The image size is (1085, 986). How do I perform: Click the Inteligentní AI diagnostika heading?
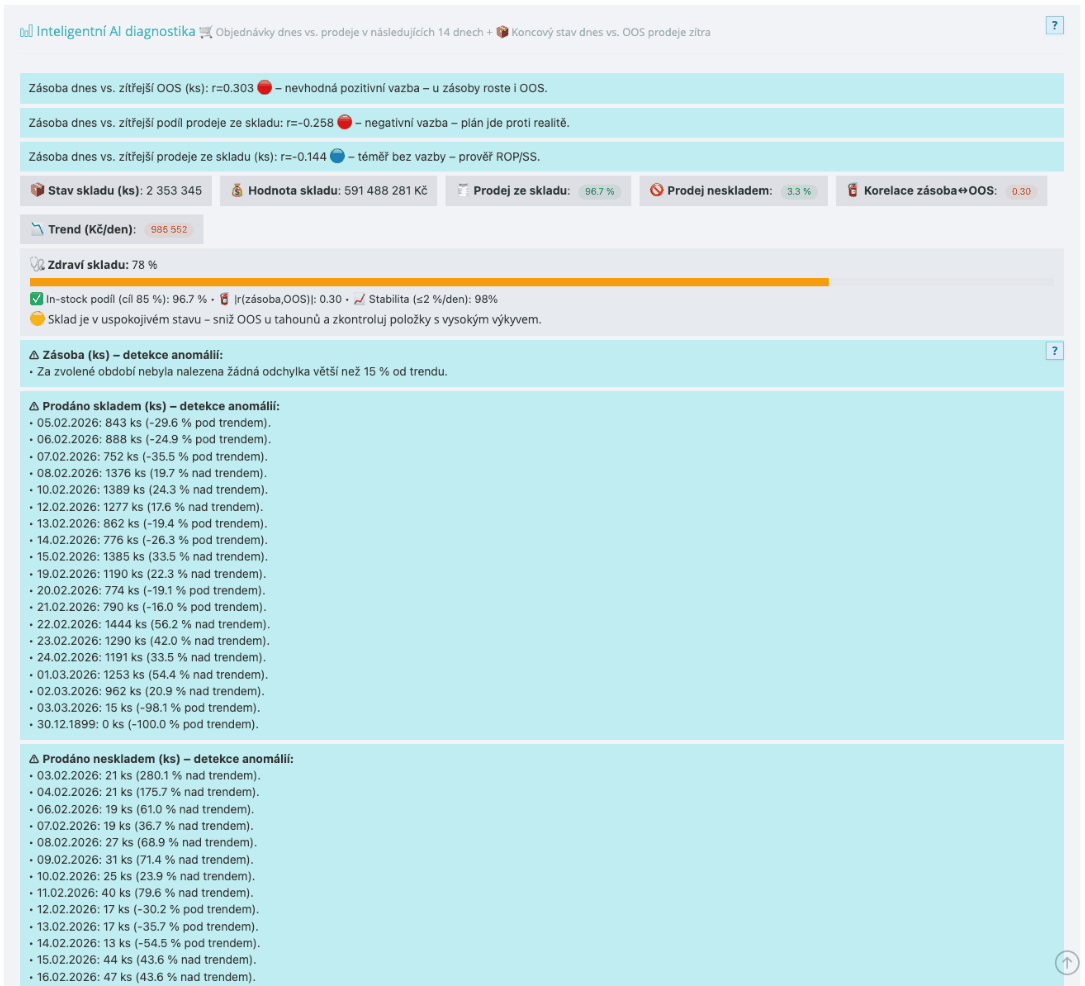click(x=116, y=32)
